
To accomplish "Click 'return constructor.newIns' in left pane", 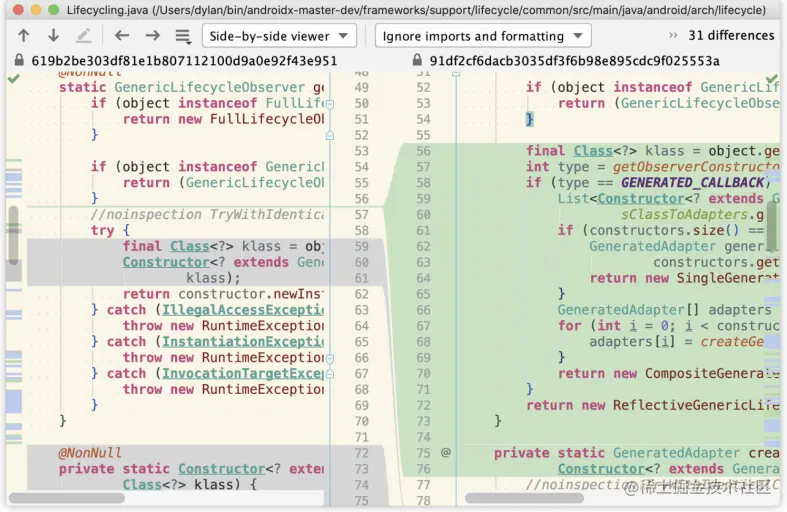I will 223,294.
